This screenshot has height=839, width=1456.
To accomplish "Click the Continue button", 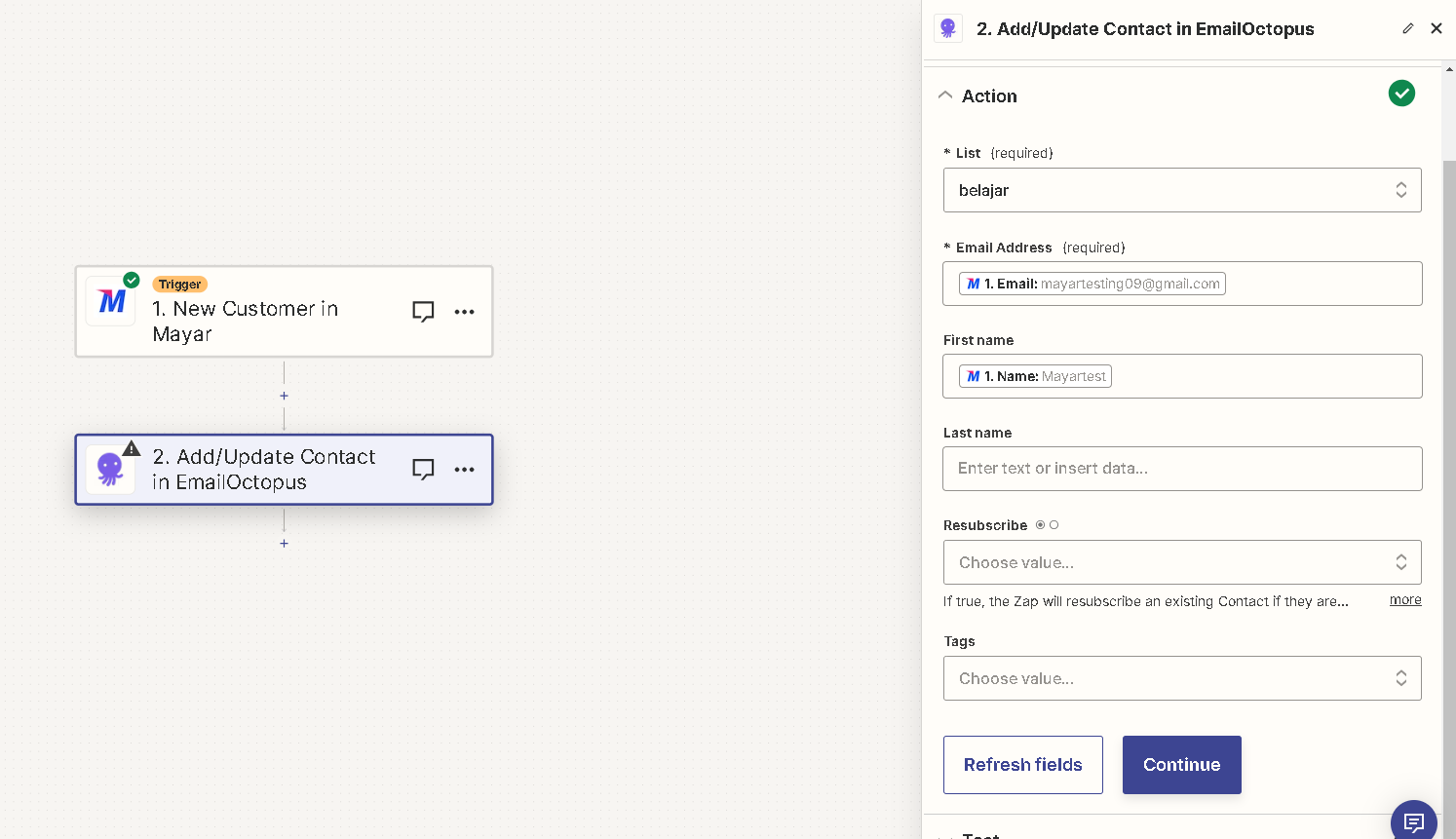I will pyautogui.click(x=1182, y=765).
